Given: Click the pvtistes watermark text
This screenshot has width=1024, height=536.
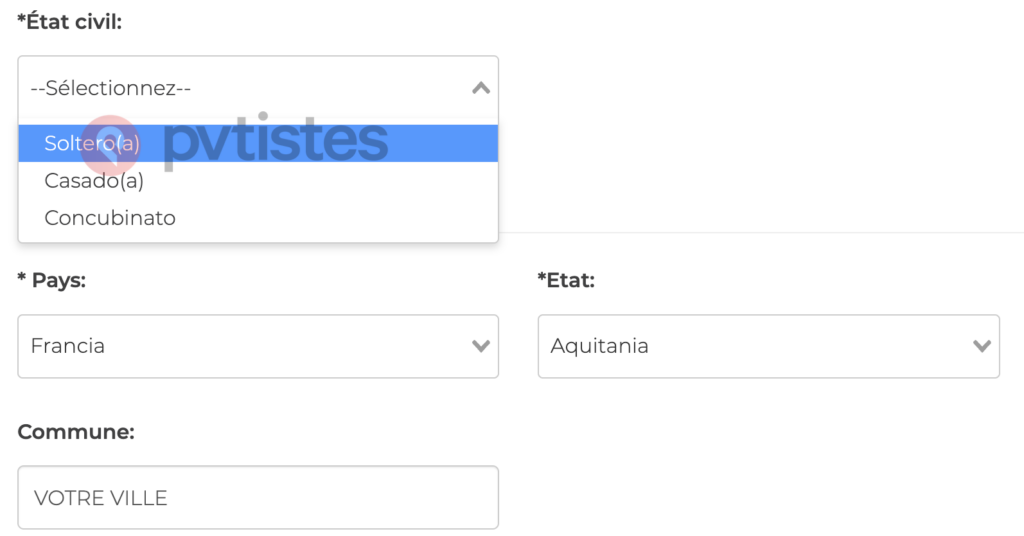Looking at the screenshot, I should pos(275,143).
